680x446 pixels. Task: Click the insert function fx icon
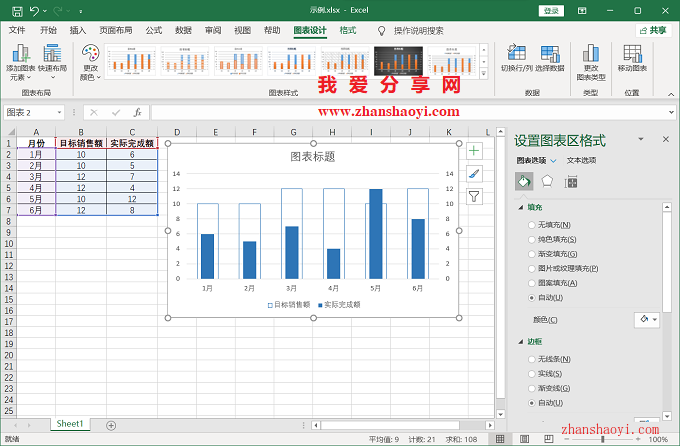click(x=137, y=113)
